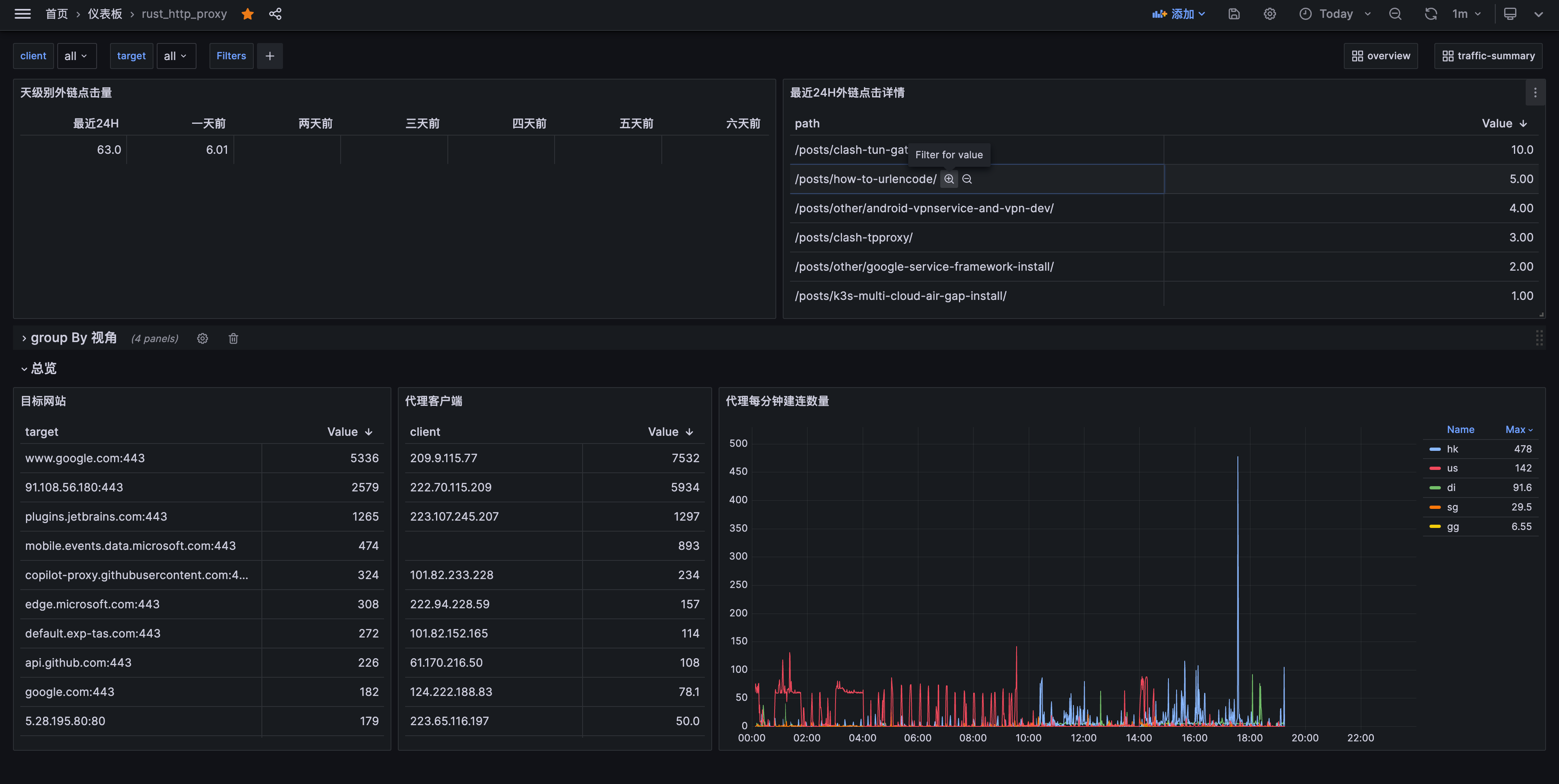Viewport: 1559px width, 784px height.
Task: Unstar the rust_http_proxy dashboard
Action: [x=248, y=14]
